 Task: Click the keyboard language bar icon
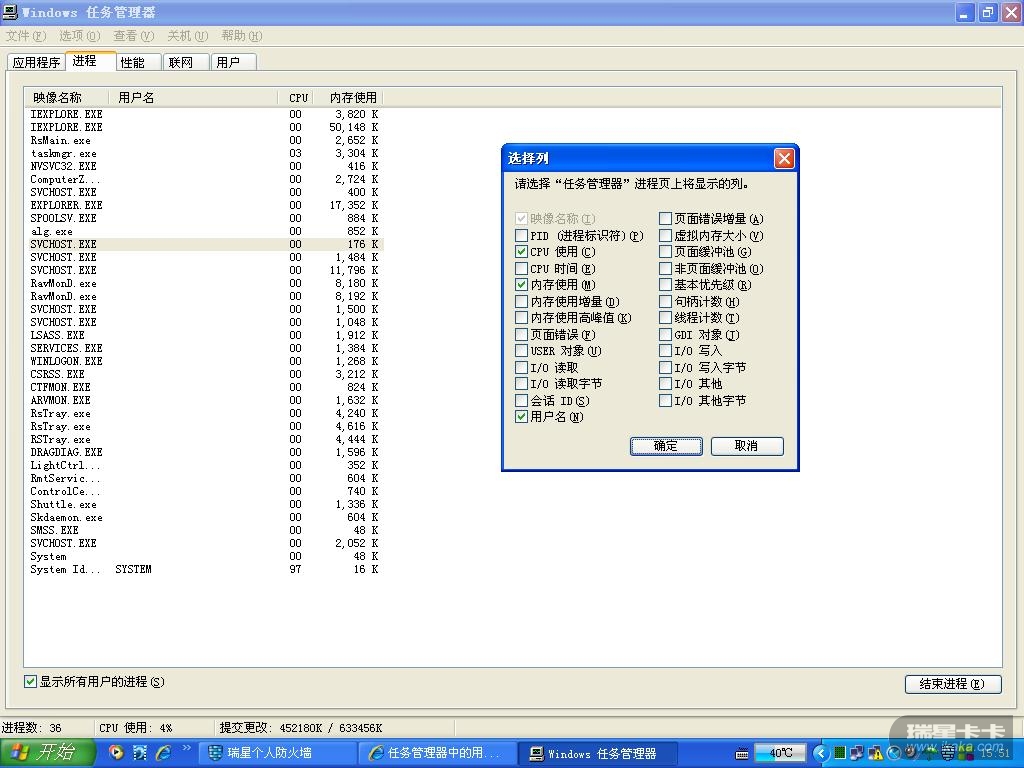pos(741,754)
